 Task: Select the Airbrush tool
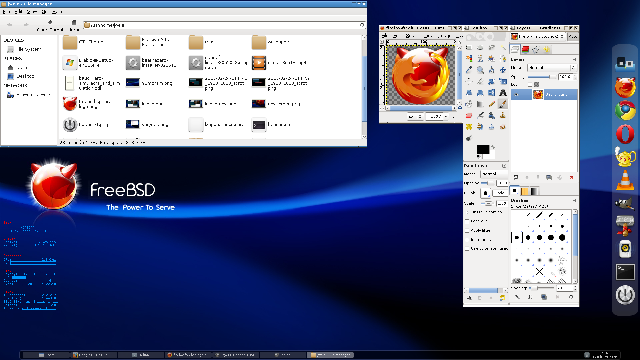tap(480, 115)
